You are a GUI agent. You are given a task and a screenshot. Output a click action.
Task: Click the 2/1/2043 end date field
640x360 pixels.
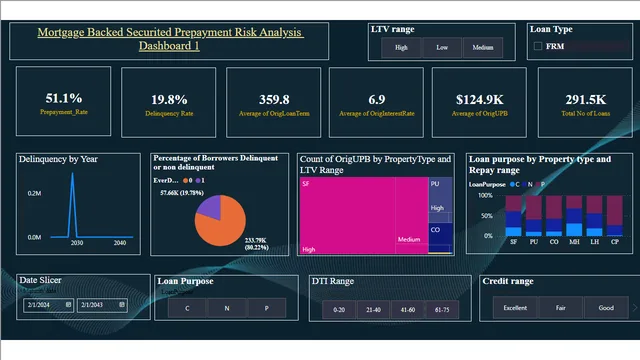coord(102,305)
